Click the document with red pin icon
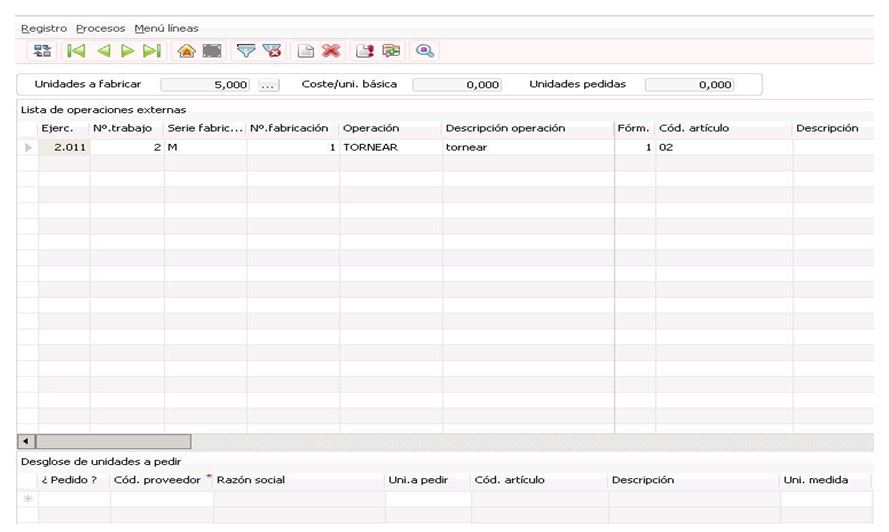This screenshot has width=889, height=532. tap(365, 51)
